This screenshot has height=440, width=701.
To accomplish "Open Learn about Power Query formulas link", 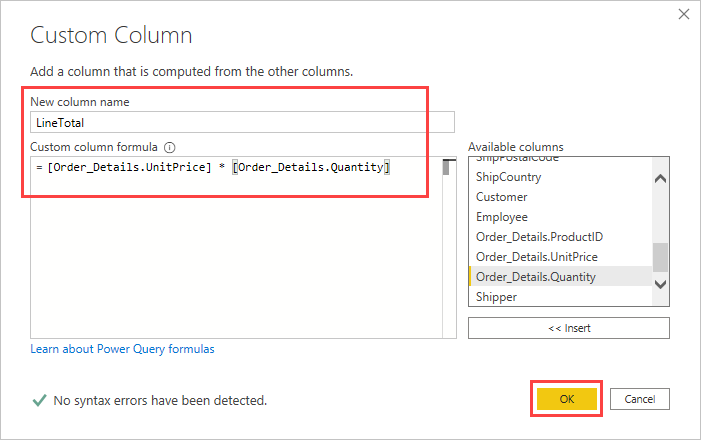I will click(122, 349).
